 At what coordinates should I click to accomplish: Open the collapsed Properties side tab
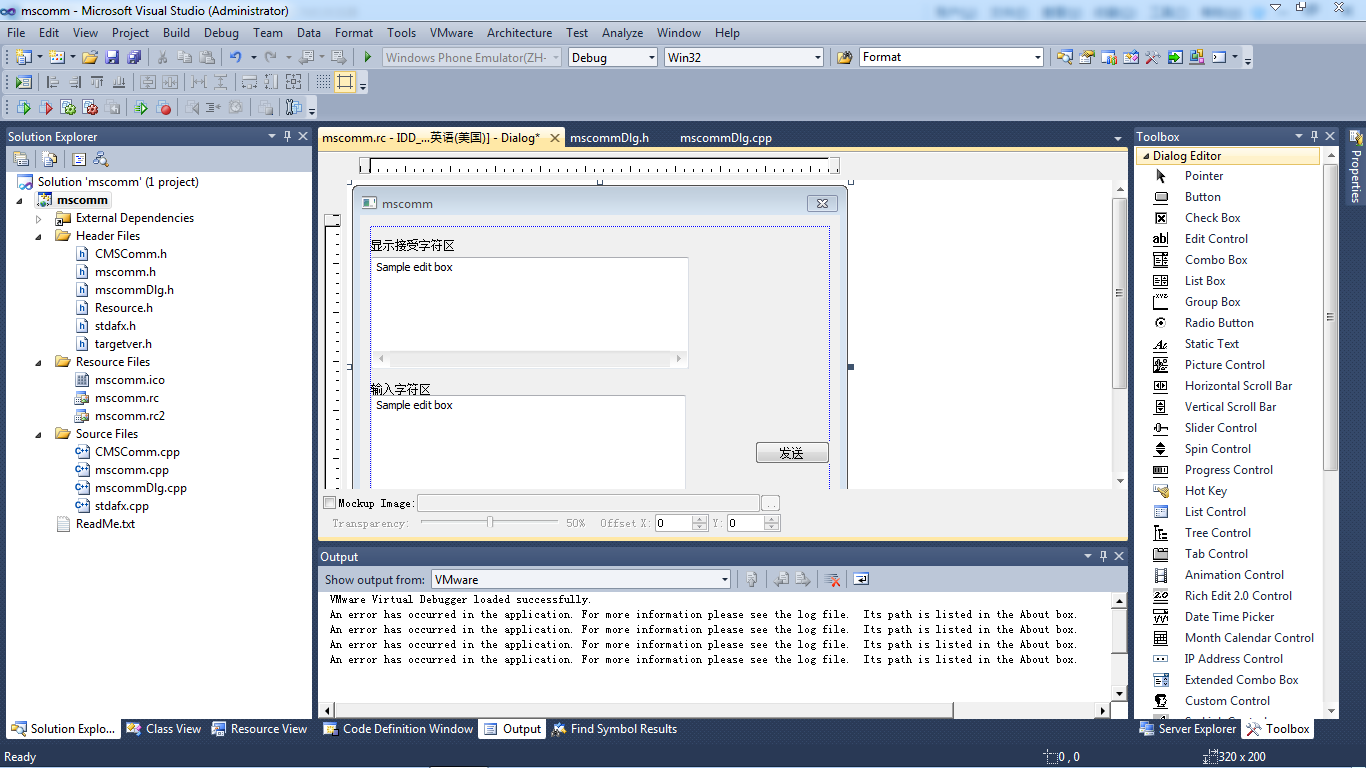tap(1356, 167)
